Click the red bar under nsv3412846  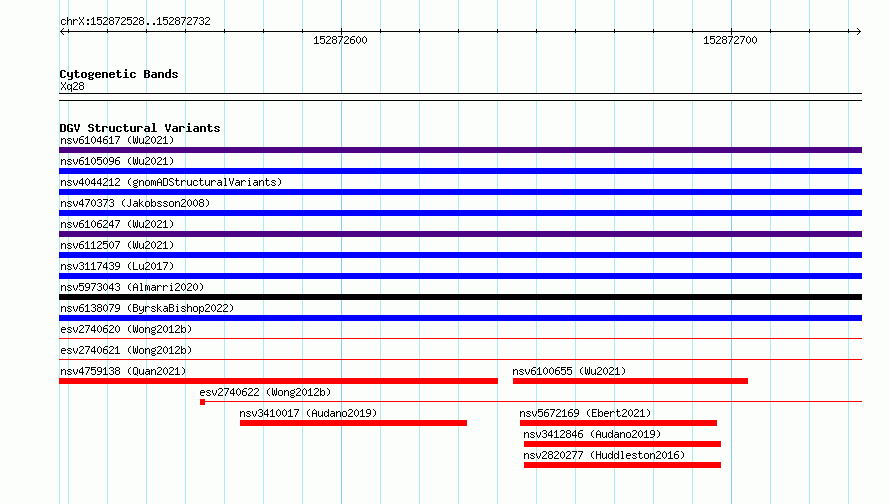[x=622, y=444]
